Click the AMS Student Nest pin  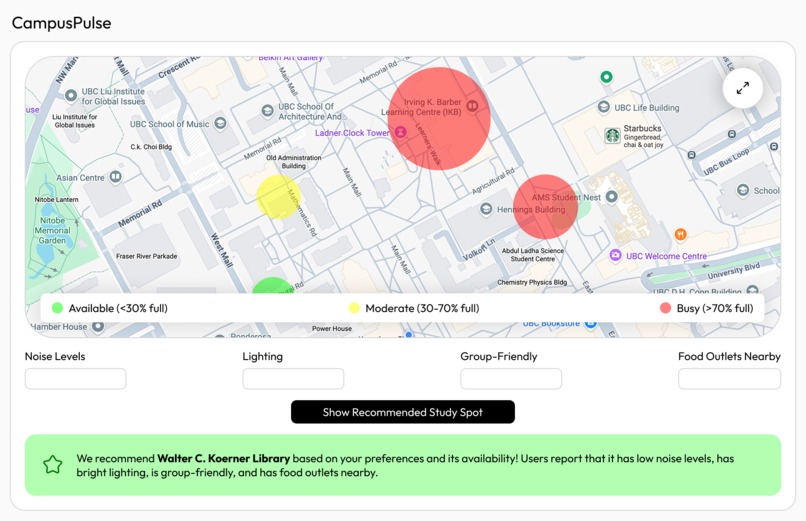pos(611,196)
